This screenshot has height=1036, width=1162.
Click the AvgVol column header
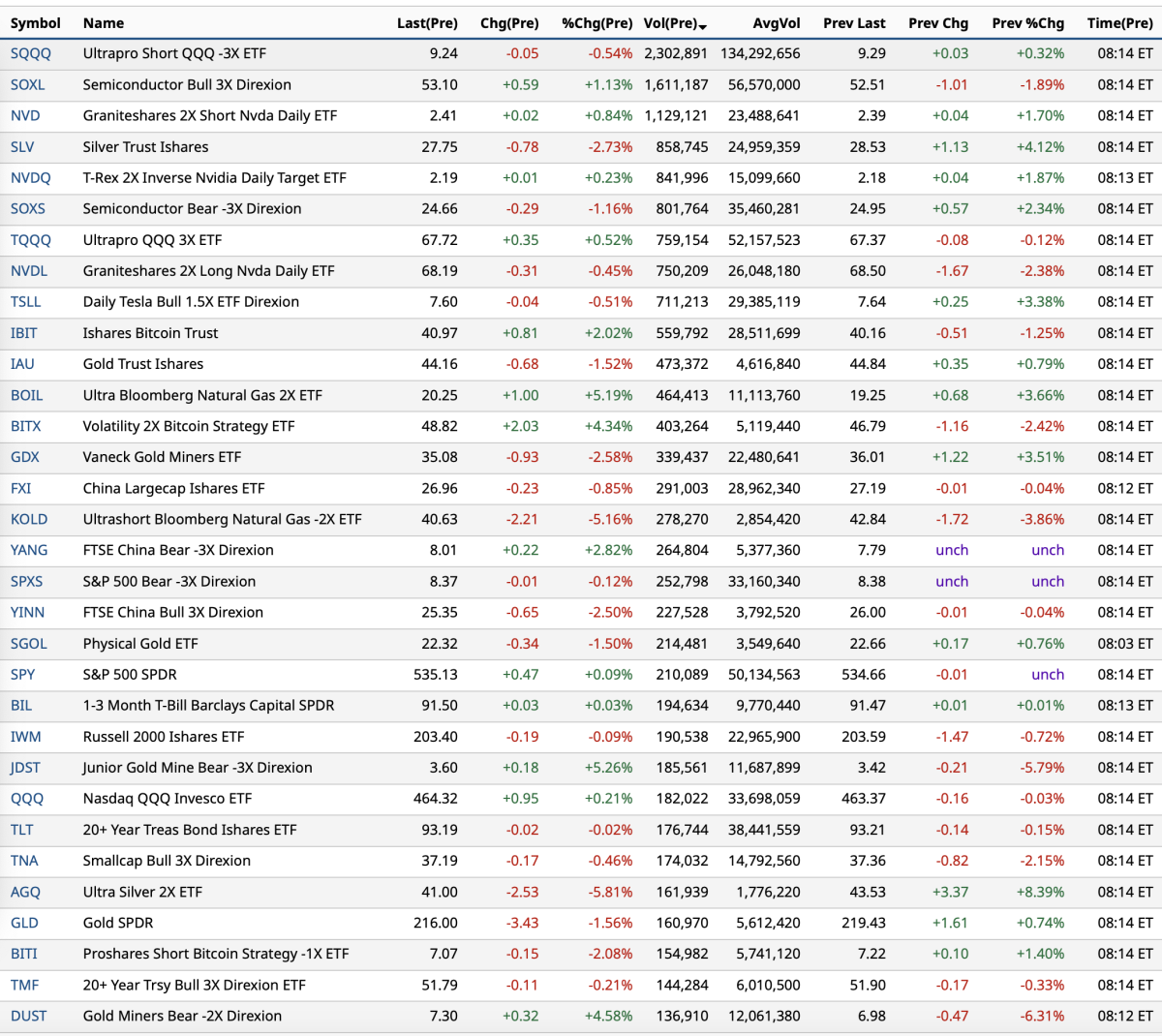click(x=776, y=23)
